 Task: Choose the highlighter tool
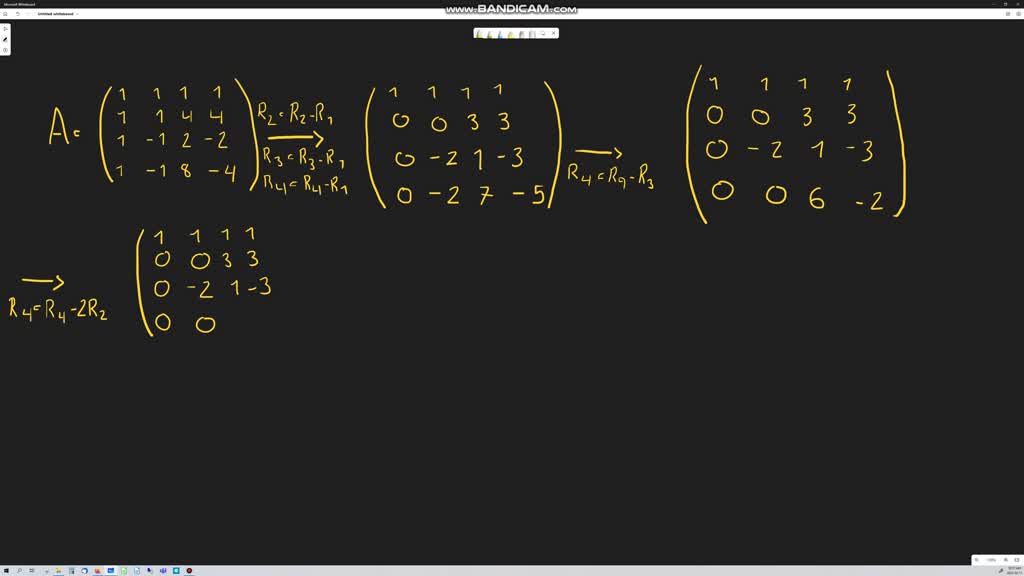pos(510,34)
